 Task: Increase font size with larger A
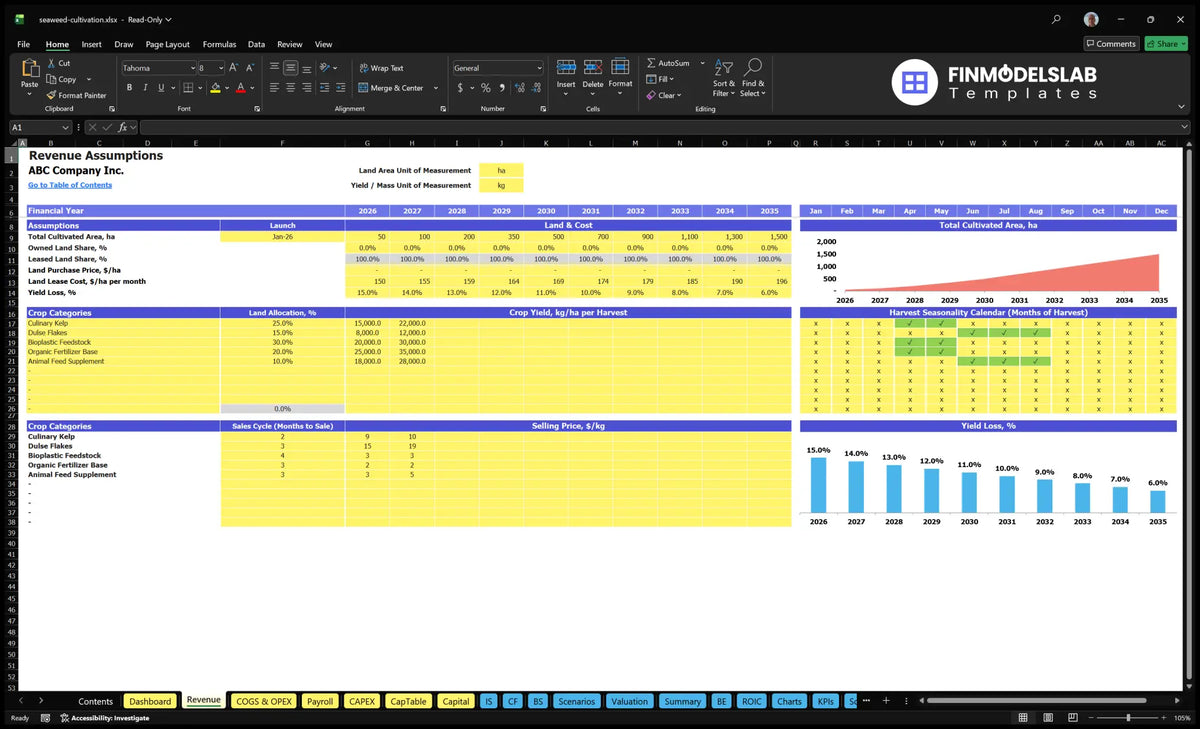coord(234,68)
